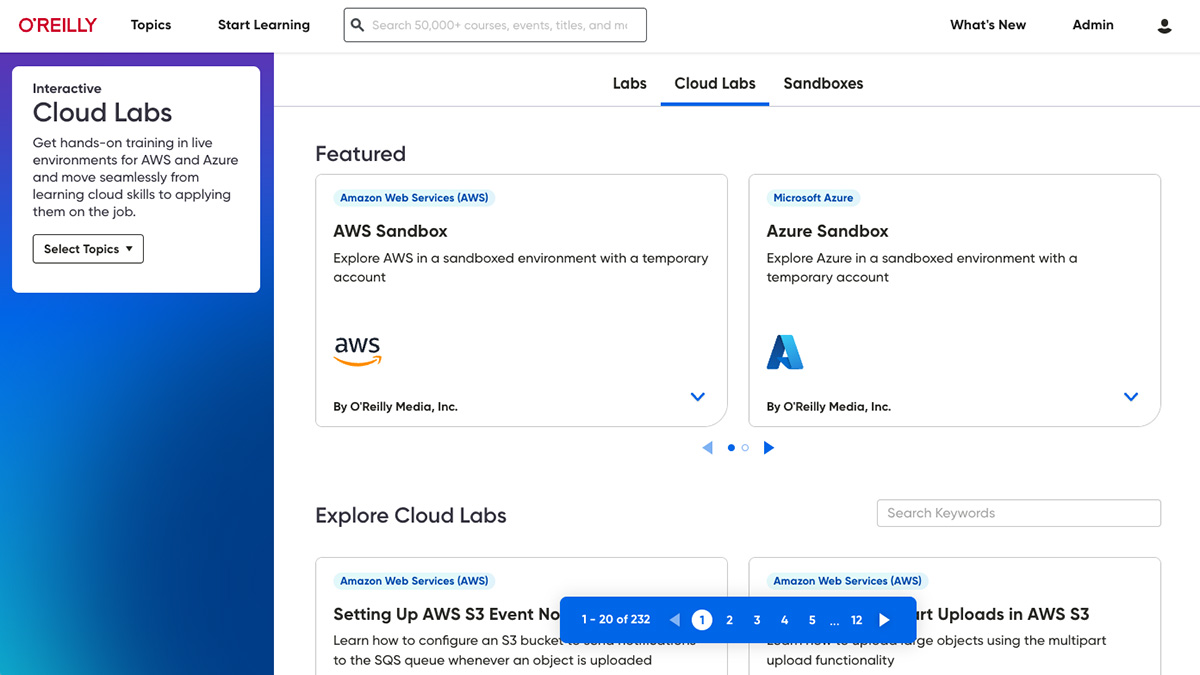The height and width of the screenshot is (675, 1200).
Task: Click Microsoft Azure tag on Azure Sandbox
Action: click(813, 198)
